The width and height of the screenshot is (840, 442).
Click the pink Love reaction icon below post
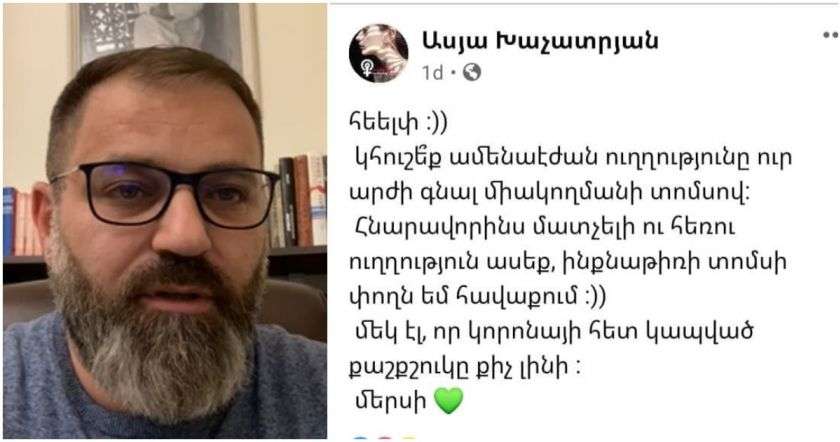(x=384, y=439)
